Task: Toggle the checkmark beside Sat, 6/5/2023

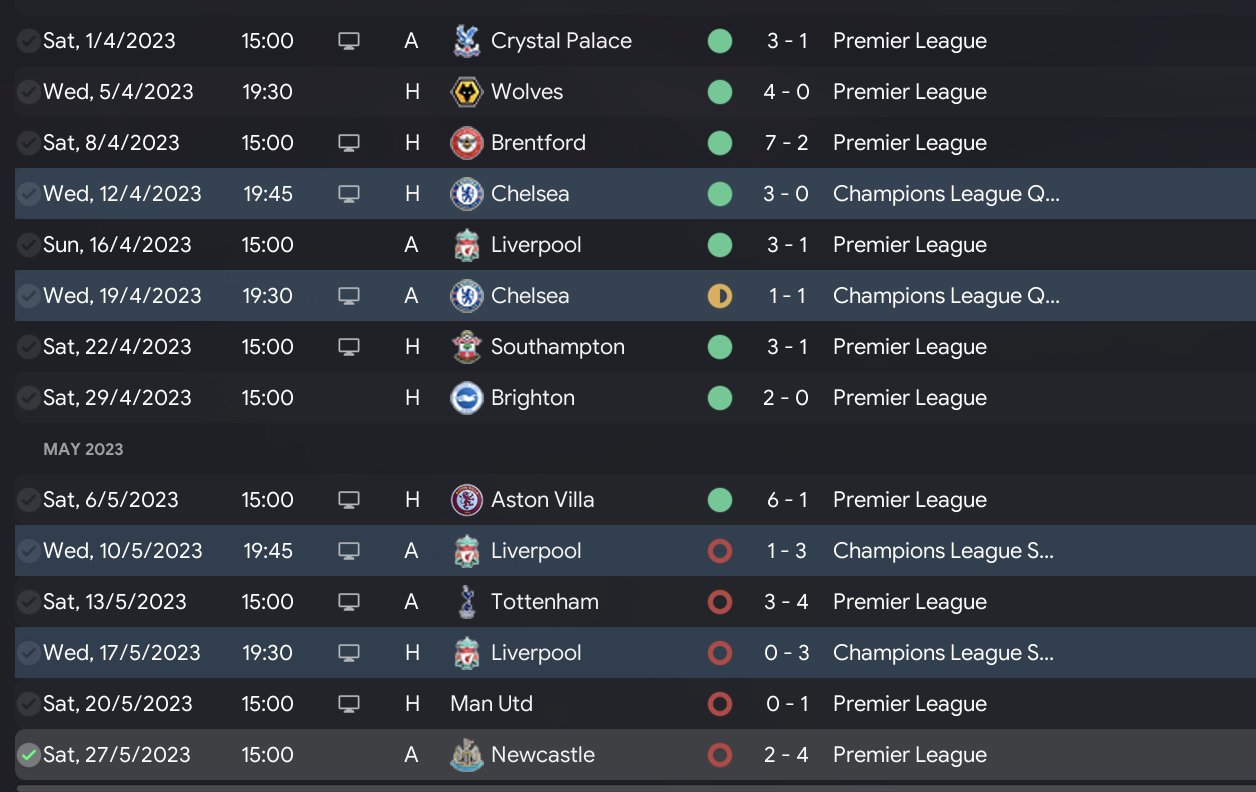Action: (28, 500)
